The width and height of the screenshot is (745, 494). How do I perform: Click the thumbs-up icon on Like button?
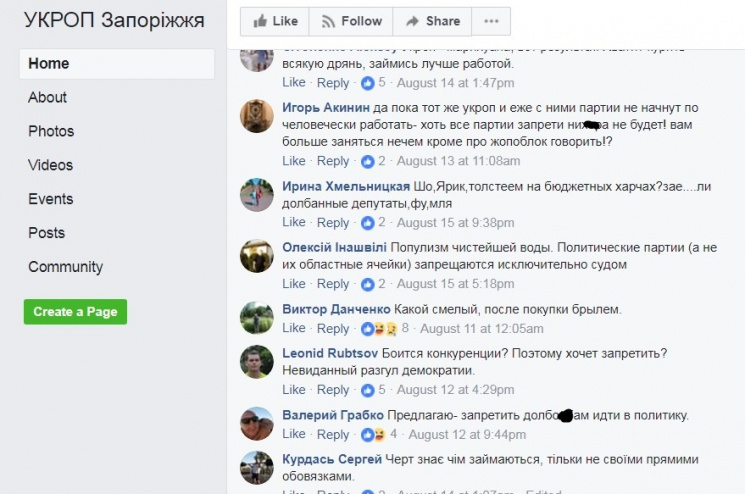[259, 21]
